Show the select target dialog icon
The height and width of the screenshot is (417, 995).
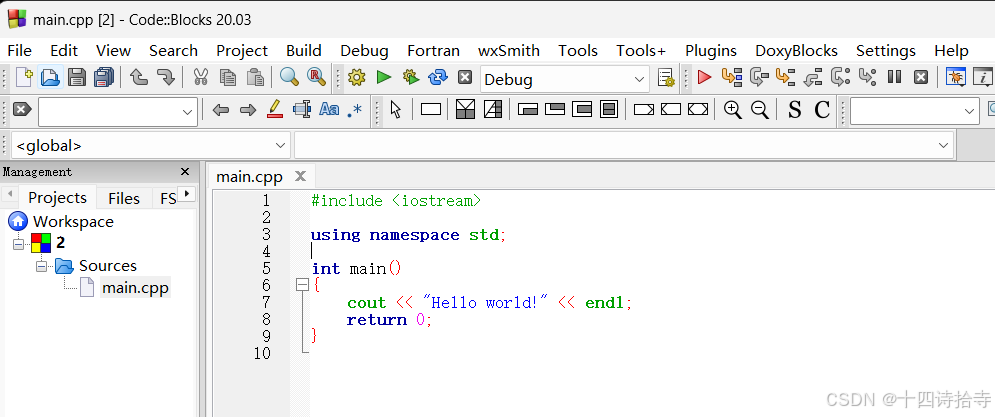pos(666,77)
